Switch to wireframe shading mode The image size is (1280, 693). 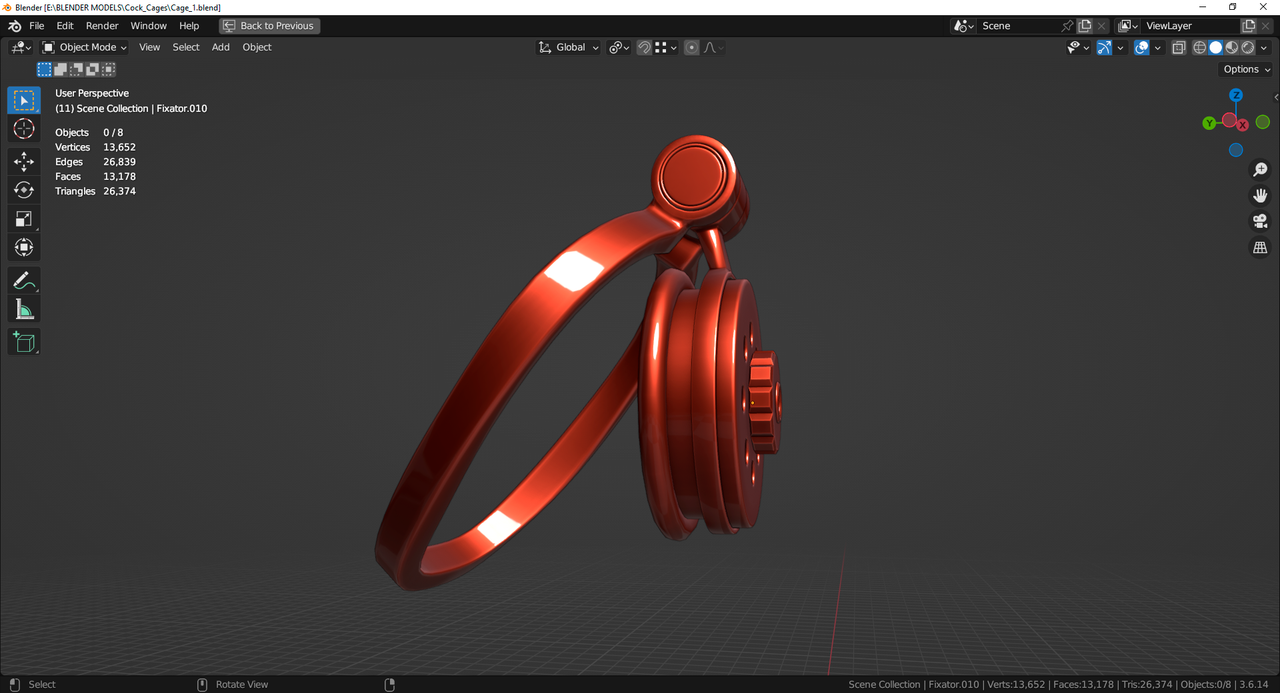1200,47
